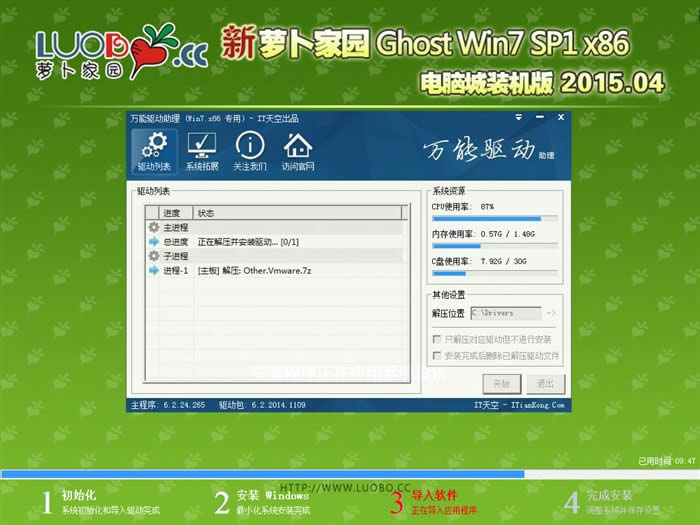Click the status text 正在解压并安装驱动... [0/1]
This screenshot has height=525, width=700.
(x=248, y=242)
